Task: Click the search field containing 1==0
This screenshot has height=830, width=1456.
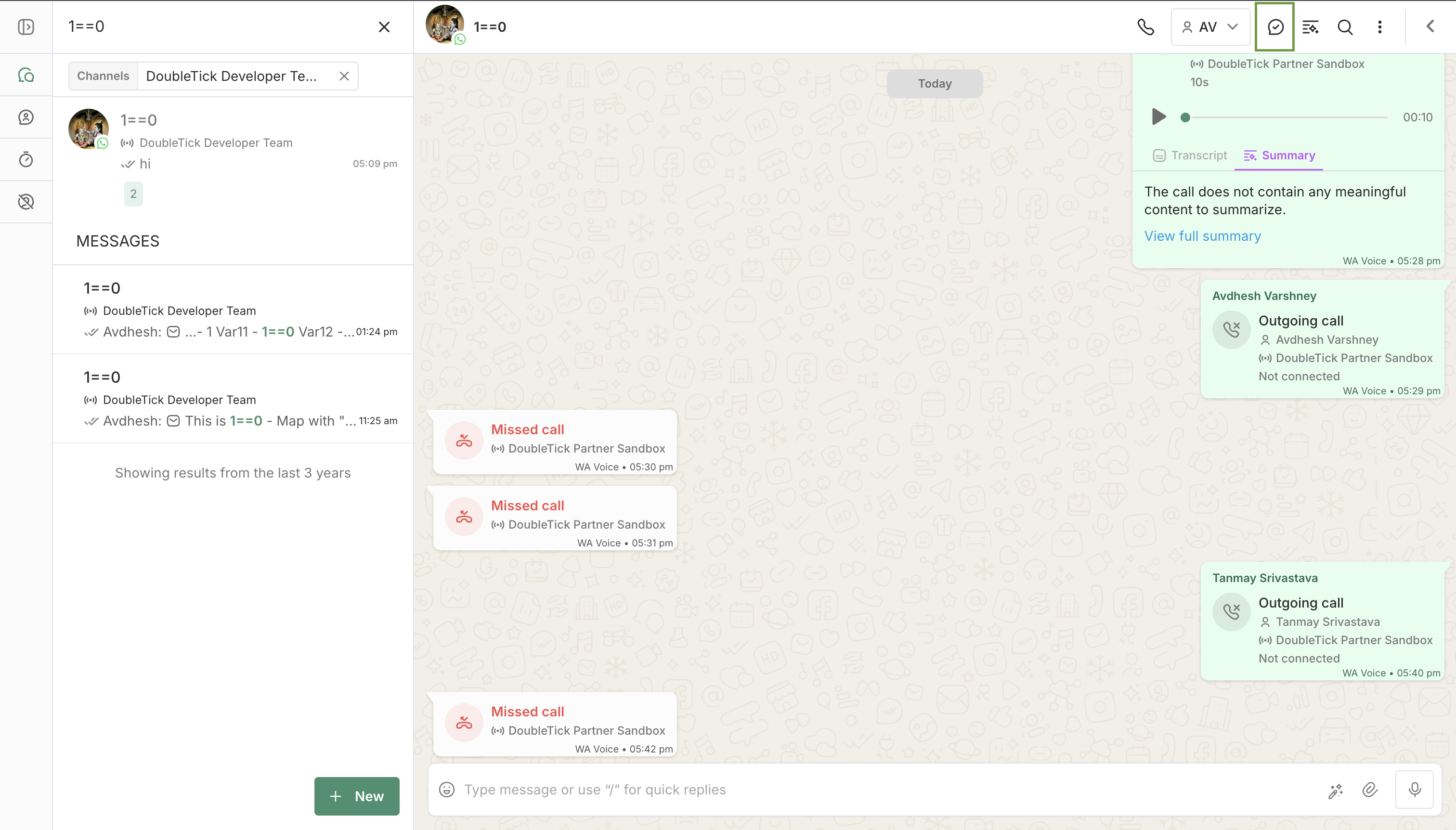Action: click(x=217, y=27)
